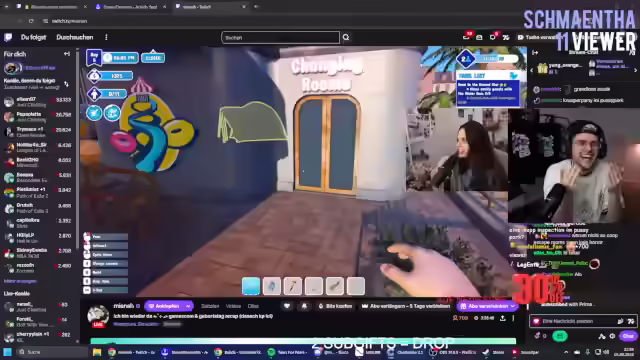Viewport: 640px width, 360px height.
Task: Open sidebar channel with 3.332 viewers
Action: click(x=38, y=222)
